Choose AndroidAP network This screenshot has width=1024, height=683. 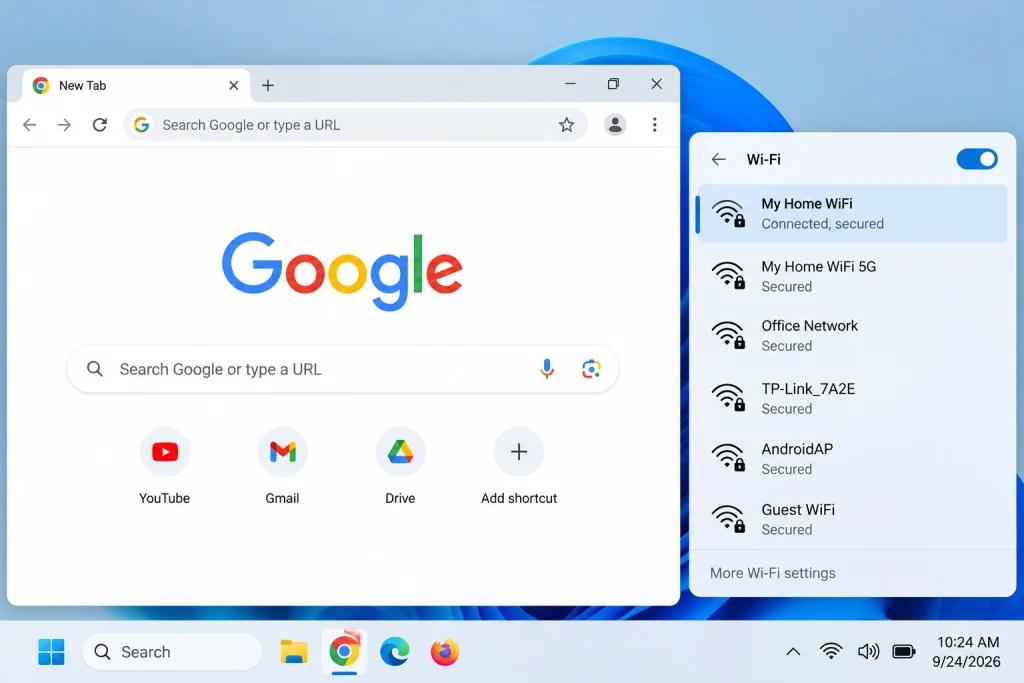(x=852, y=458)
